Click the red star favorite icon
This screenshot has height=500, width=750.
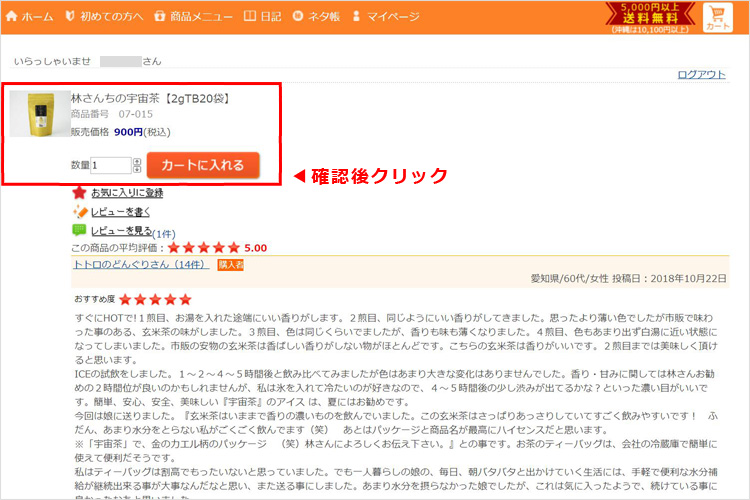tap(80, 192)
